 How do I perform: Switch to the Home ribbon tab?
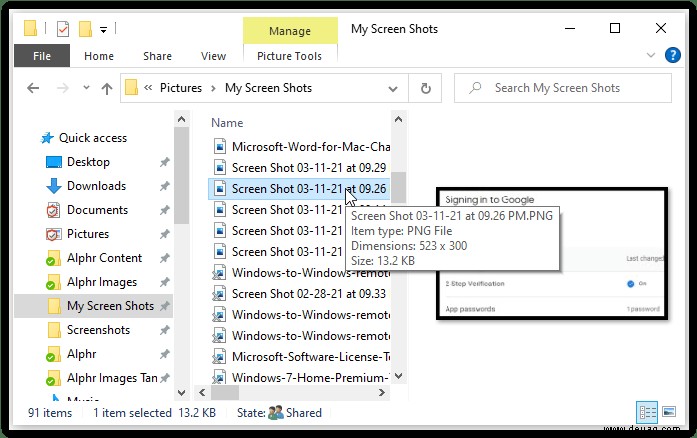99,56
